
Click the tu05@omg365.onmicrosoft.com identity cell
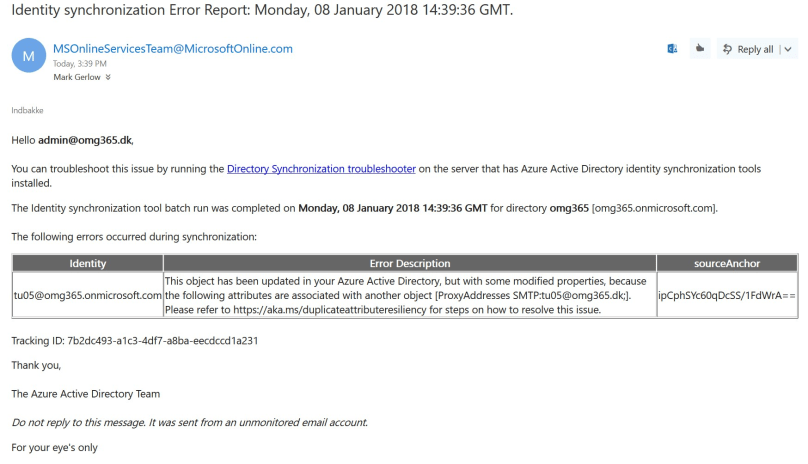(x=87, y=295)
